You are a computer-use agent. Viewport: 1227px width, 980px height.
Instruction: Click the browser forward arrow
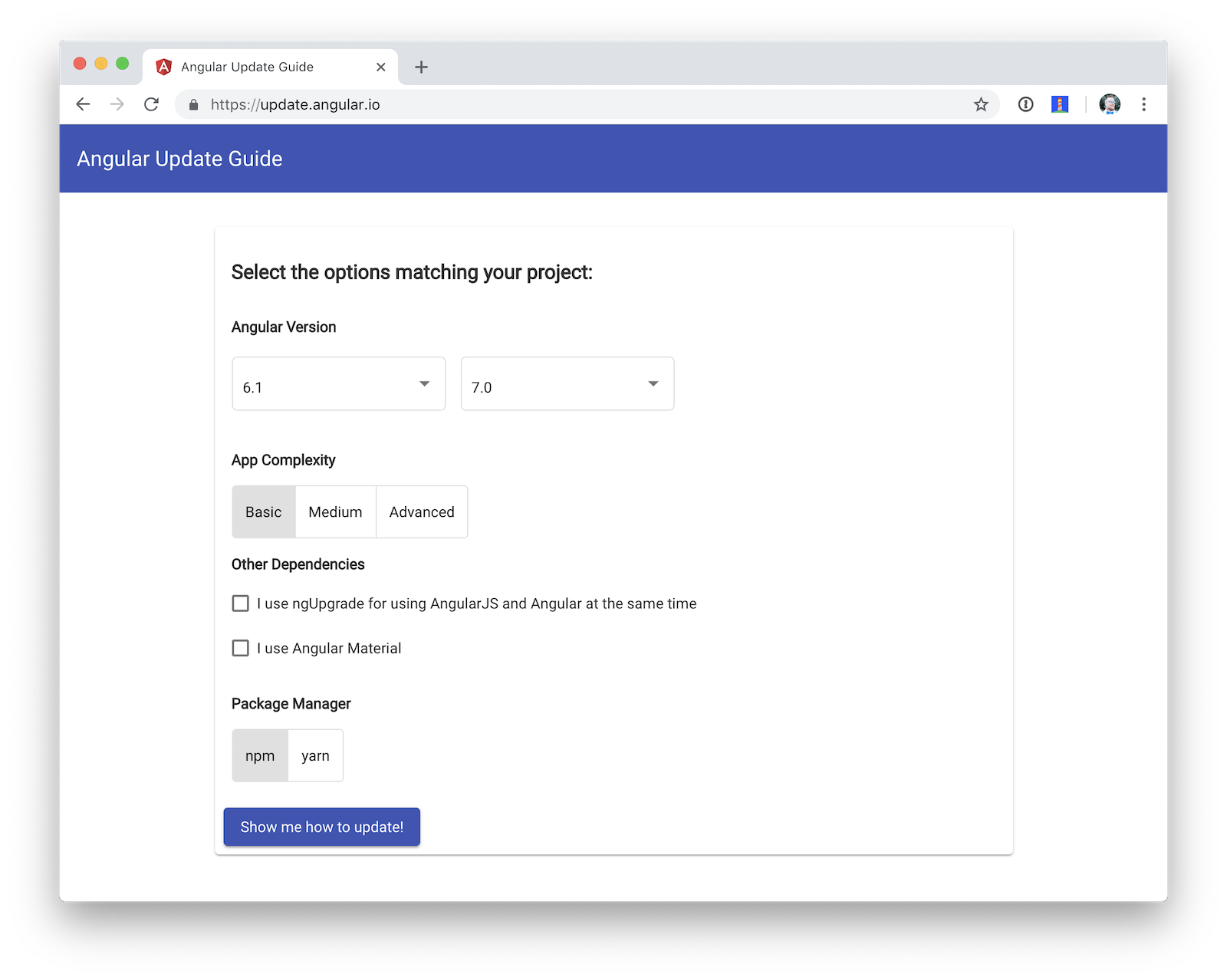coord(117,104)
